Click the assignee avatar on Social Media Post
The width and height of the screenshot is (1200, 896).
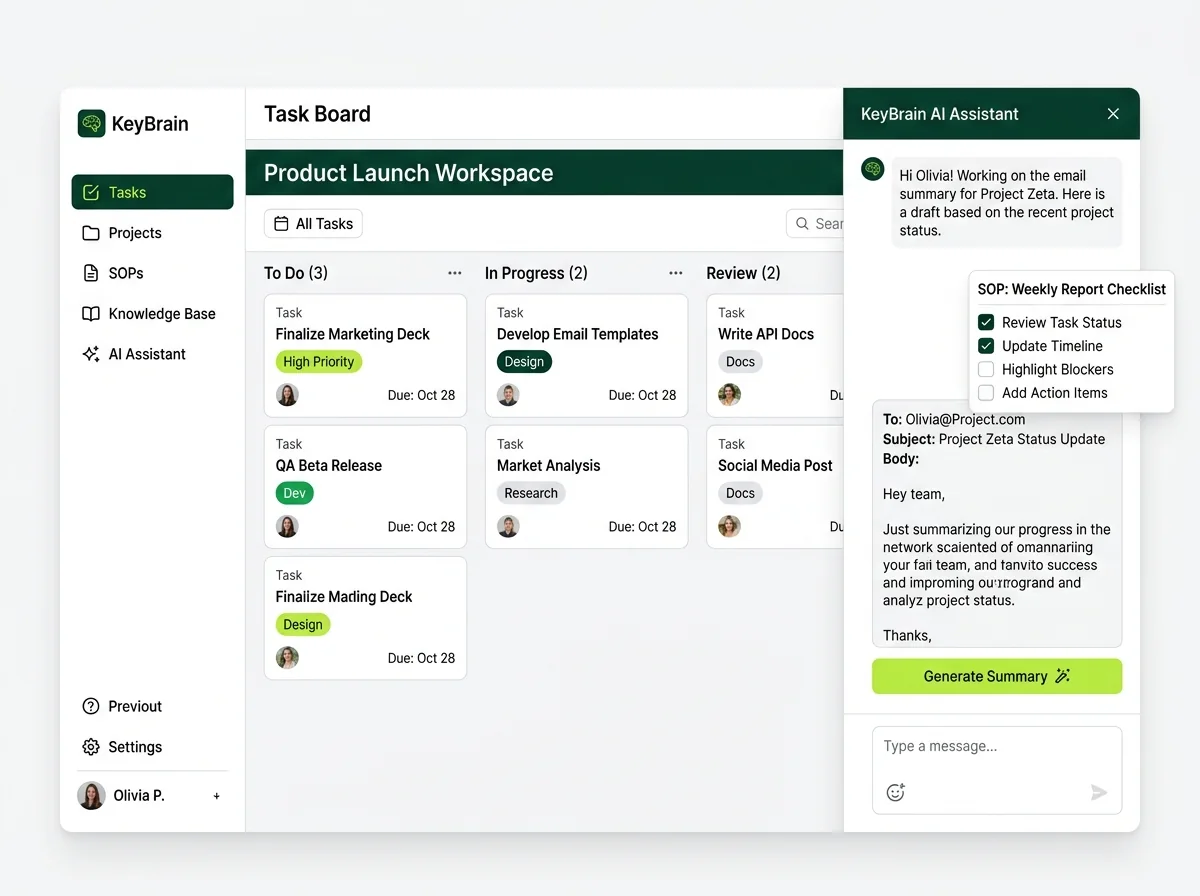tap(729, 526)
